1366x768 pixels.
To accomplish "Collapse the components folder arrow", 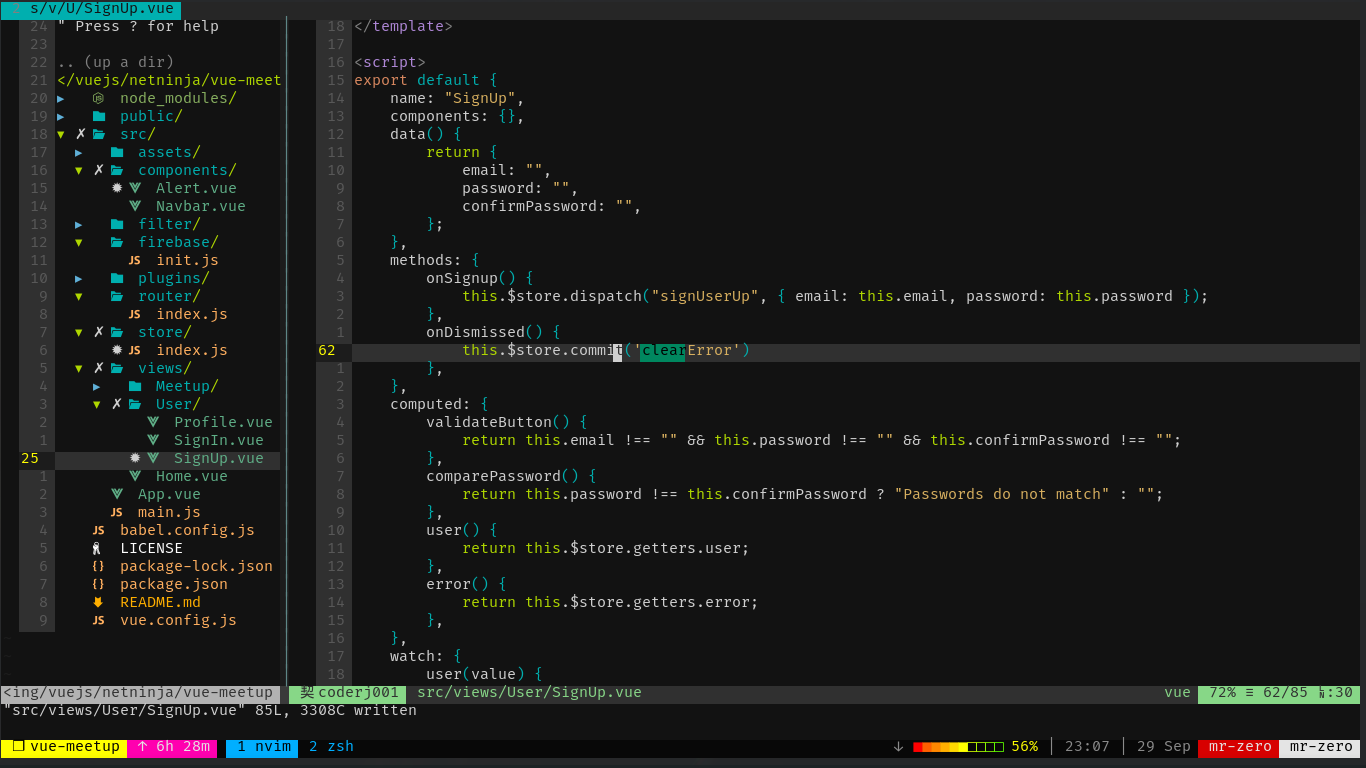I will click(79, 170).
